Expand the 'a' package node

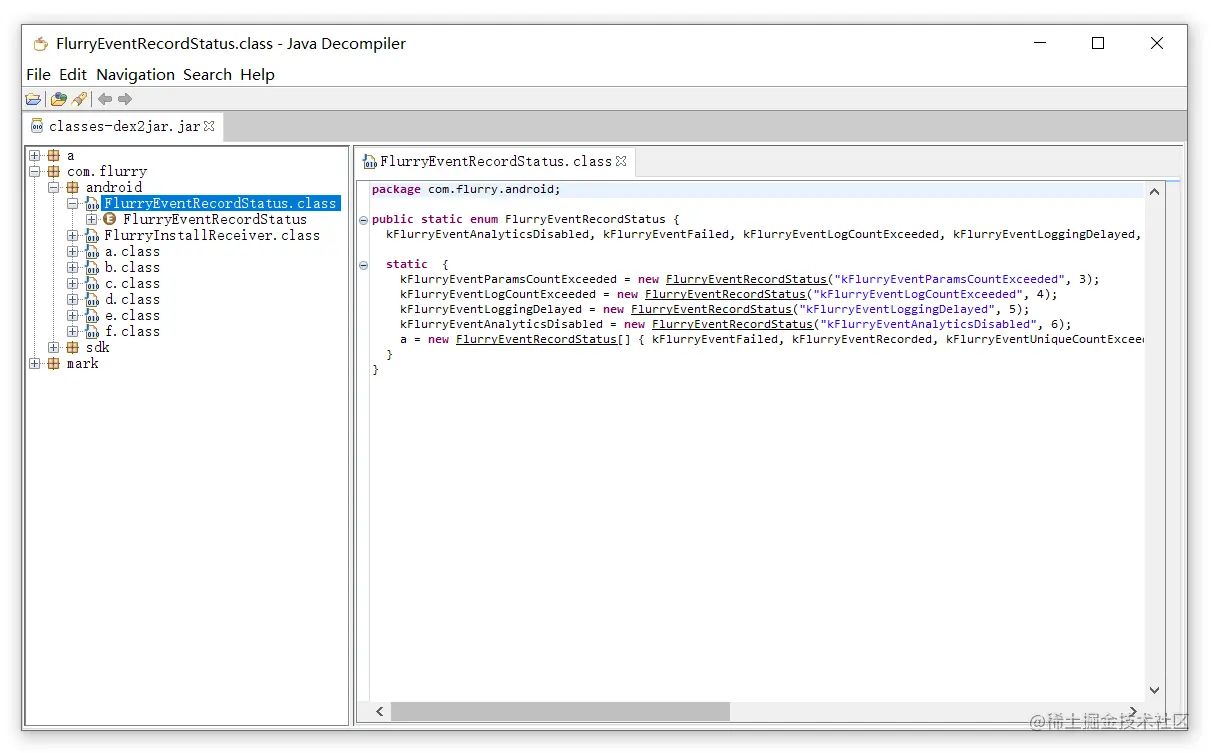click(35, 156)
